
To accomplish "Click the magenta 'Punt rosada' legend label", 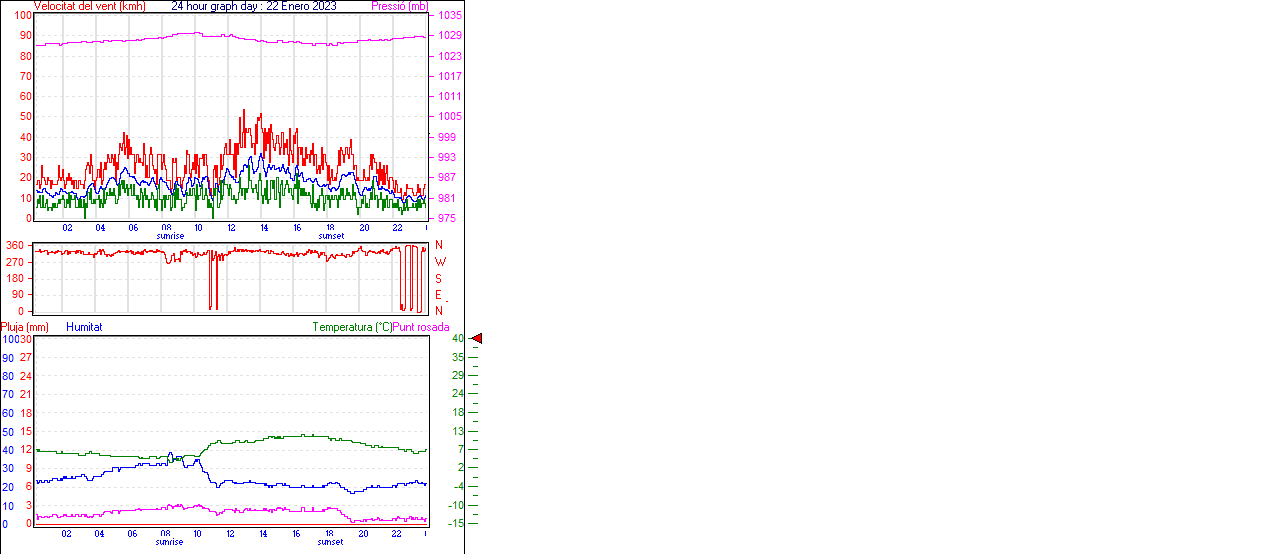I will [421, 327].
